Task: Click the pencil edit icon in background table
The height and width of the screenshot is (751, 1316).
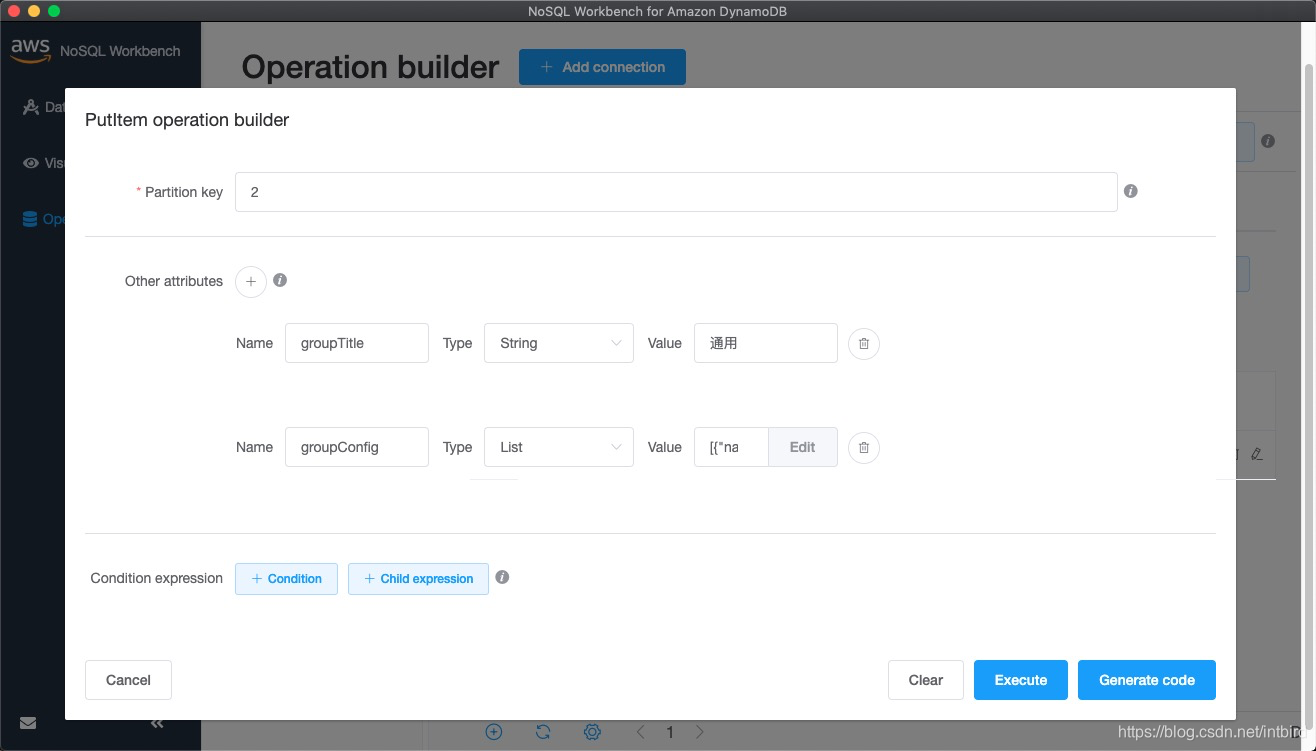Action: pos(1257,454)
